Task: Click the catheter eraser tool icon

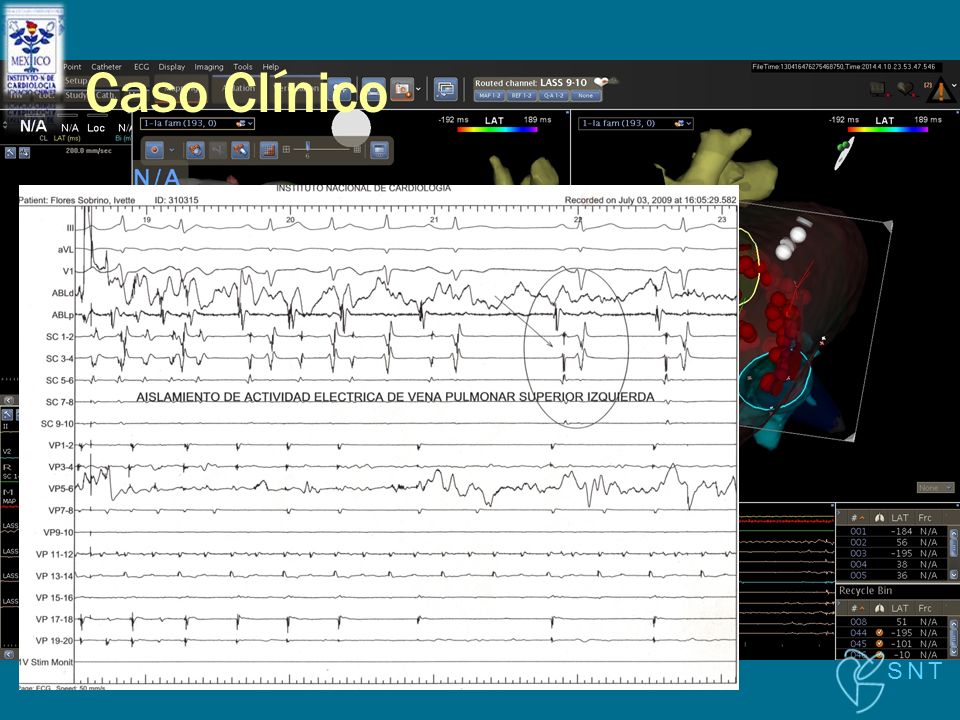Action: coord(240,149)
